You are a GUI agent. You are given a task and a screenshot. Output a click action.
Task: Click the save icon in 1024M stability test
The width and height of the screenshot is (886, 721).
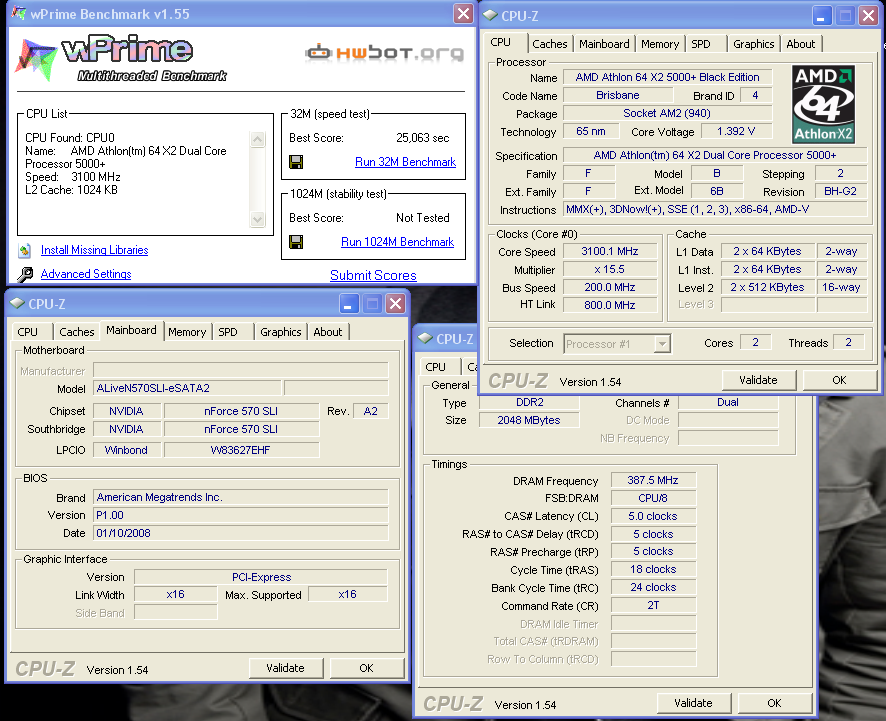(x=296, y=242)
